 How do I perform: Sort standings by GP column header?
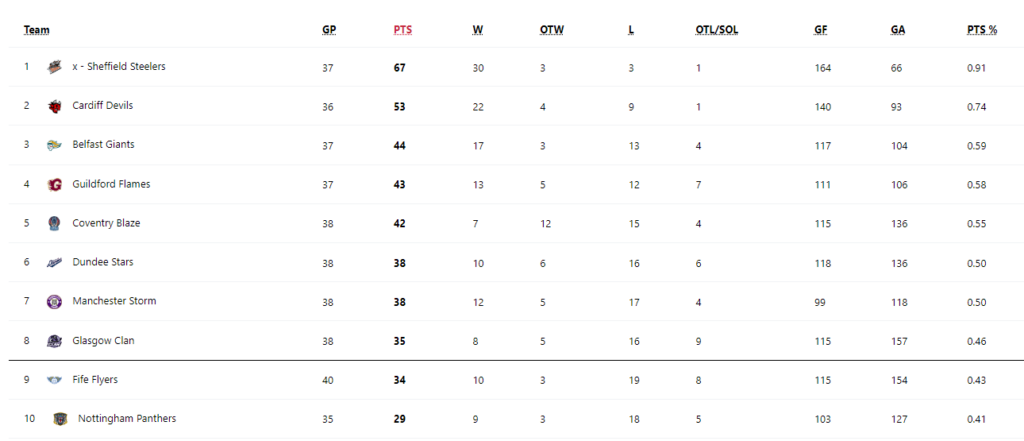[329, 30]
